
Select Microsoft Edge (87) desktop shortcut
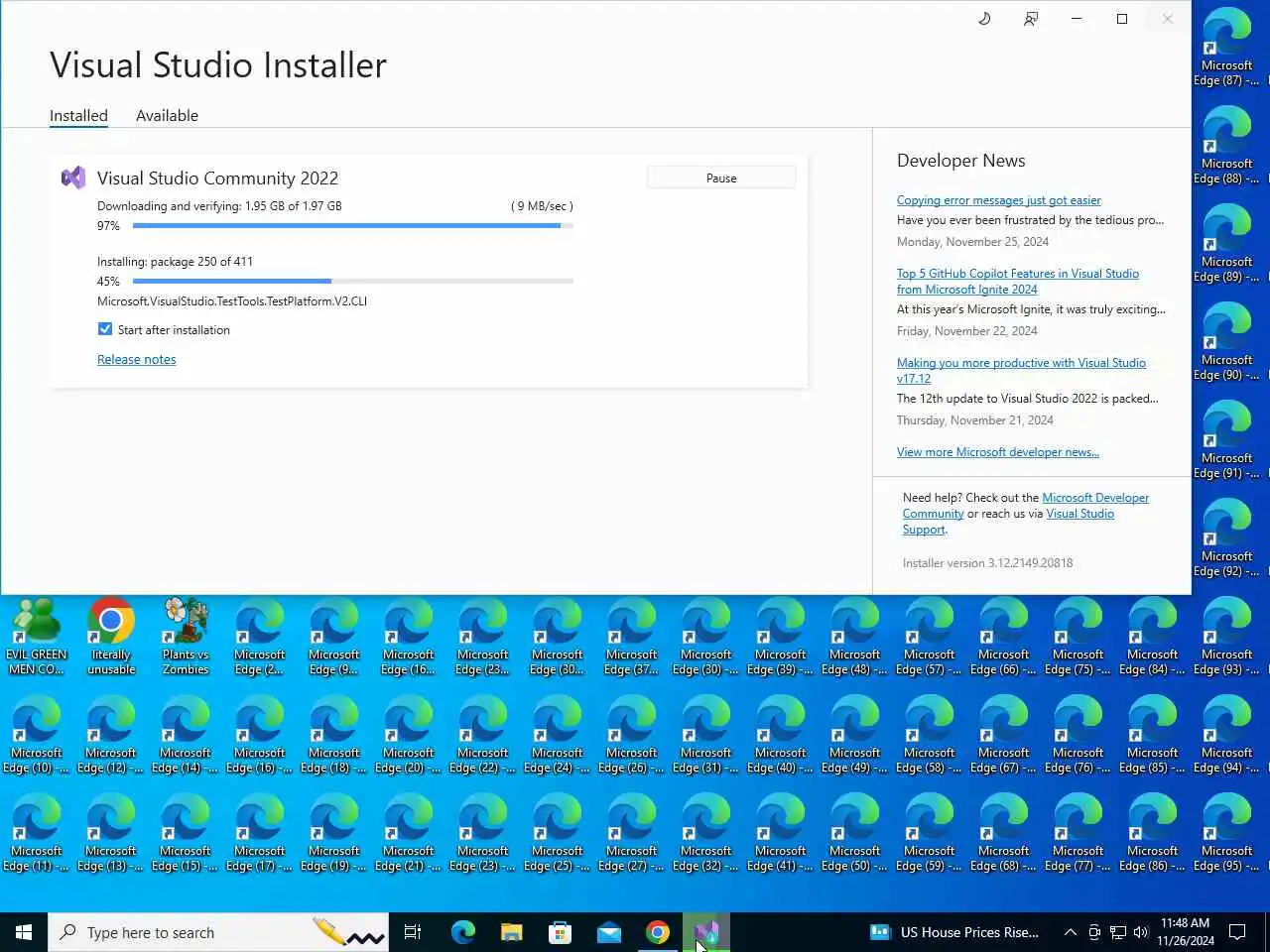click(x=1227, y=49)
